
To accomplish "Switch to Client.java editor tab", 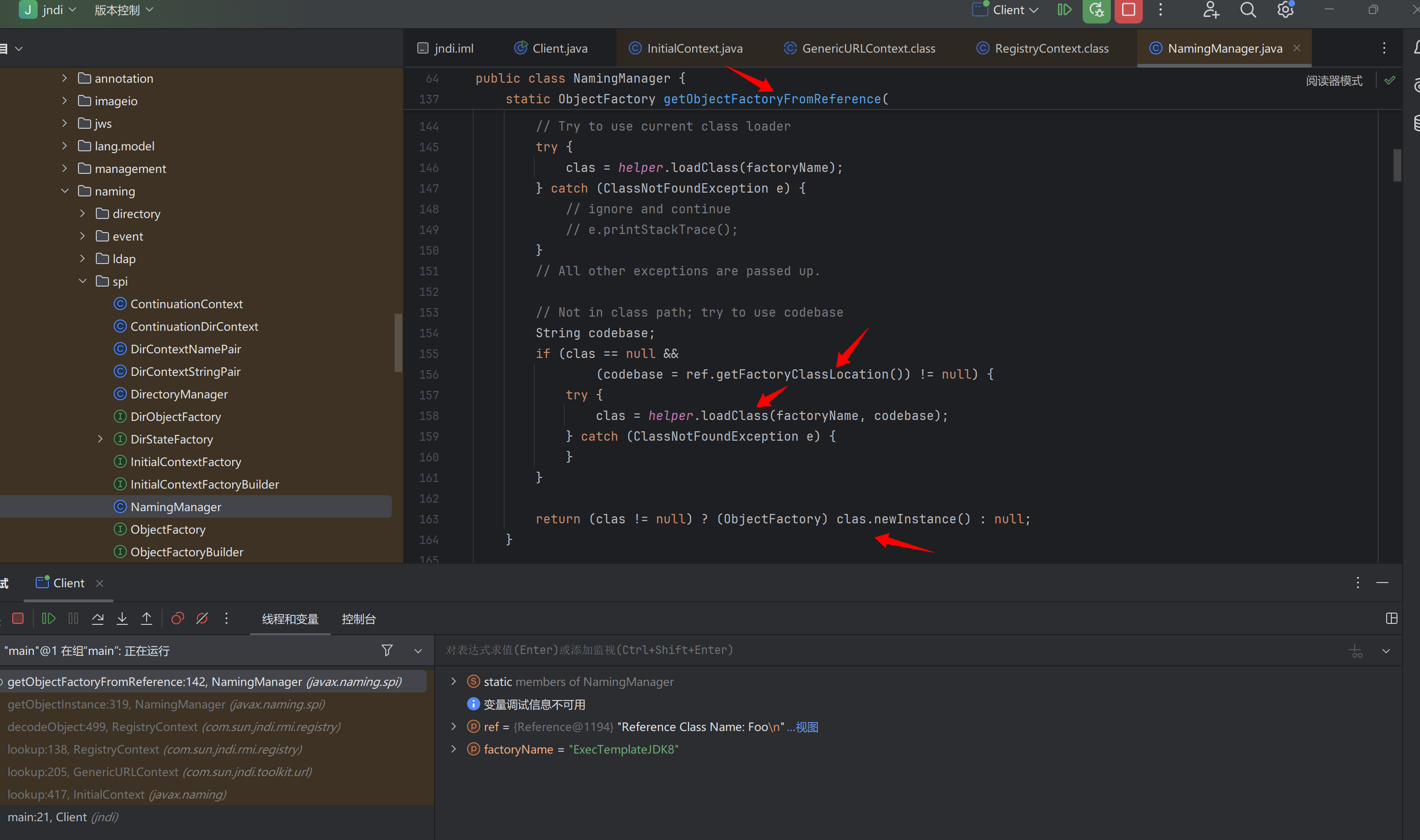I will (x=559, y=49).
